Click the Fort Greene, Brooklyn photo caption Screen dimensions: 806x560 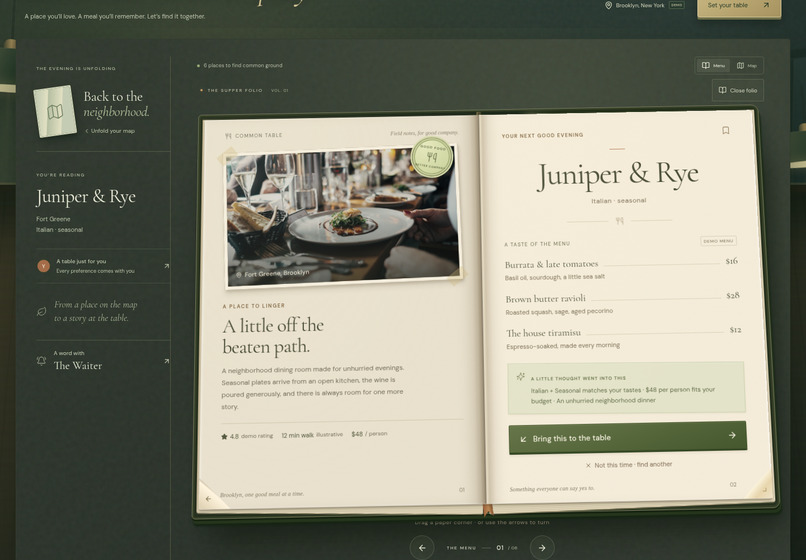coord(273,274)
